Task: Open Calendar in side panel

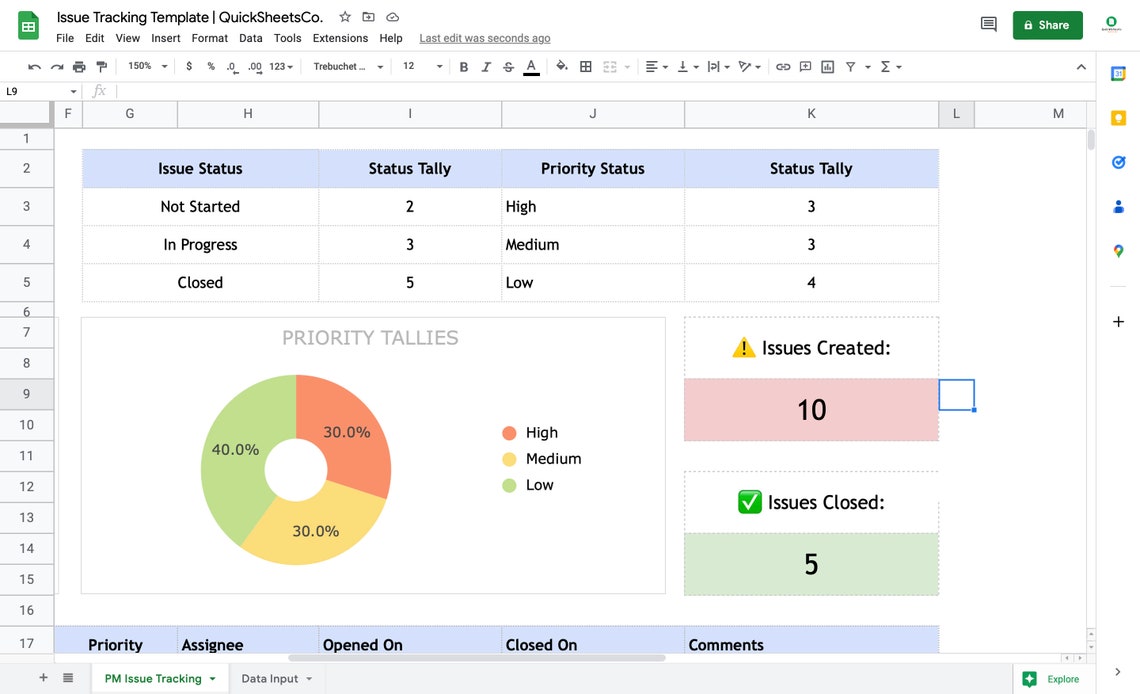Action: pyautogui.click(x=1118, y=73)
